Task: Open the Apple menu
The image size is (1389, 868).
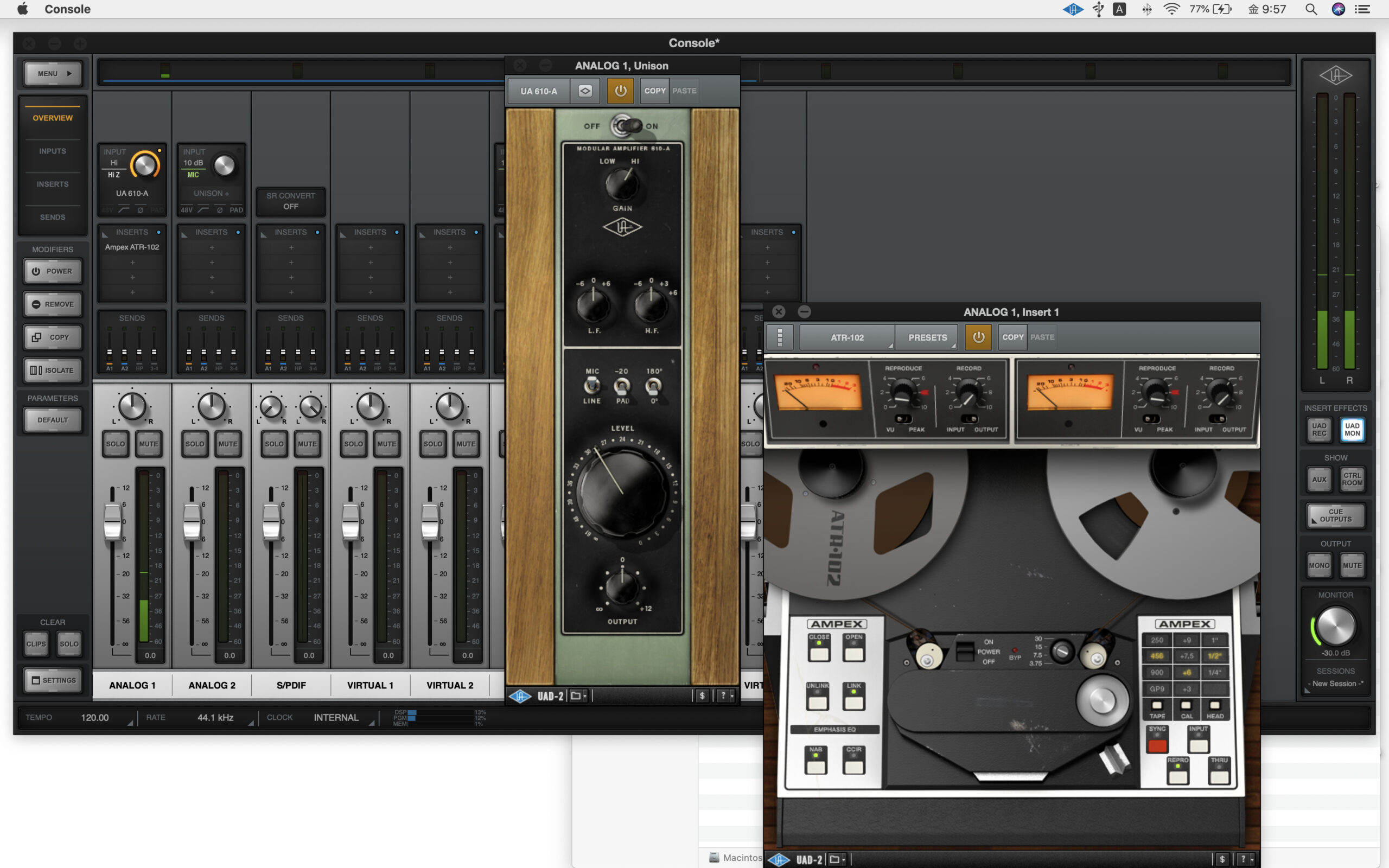Action: pos(22,9)
